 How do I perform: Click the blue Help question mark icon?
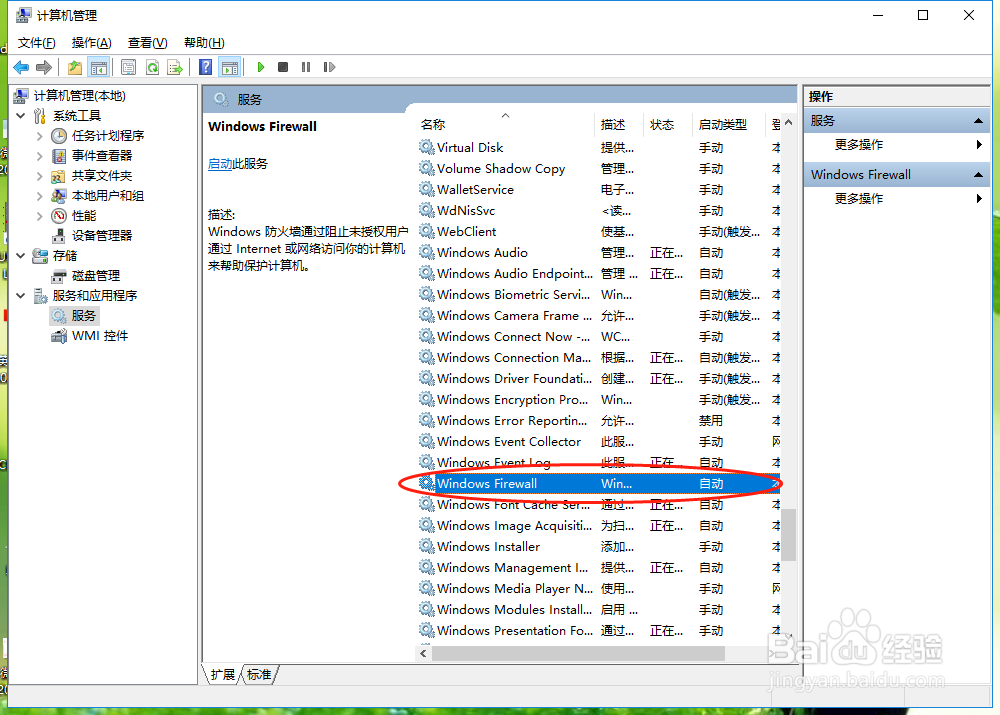[205, 67]
